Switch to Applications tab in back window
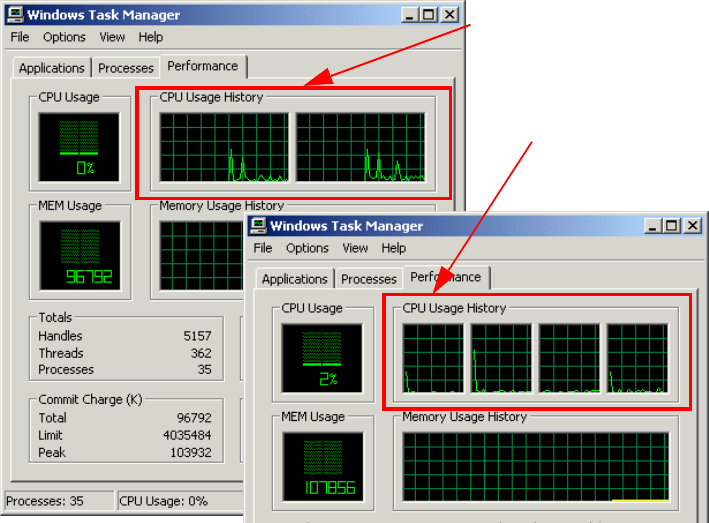The image size is (709, 523). coord(52,68)
